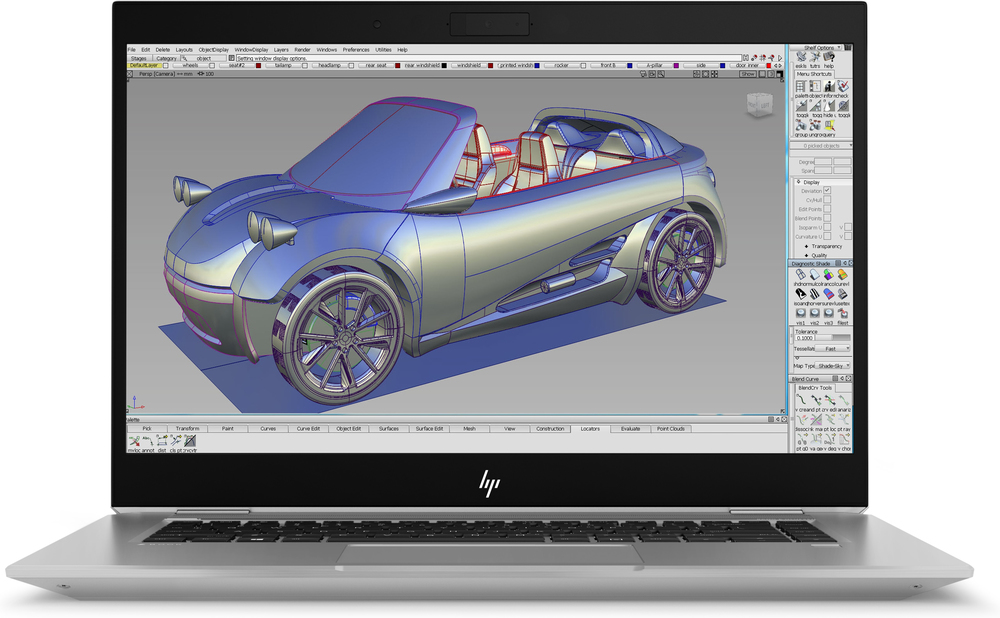Expand the Transparency section
Screen dimensions: 1000x618
tap(807, 246)
